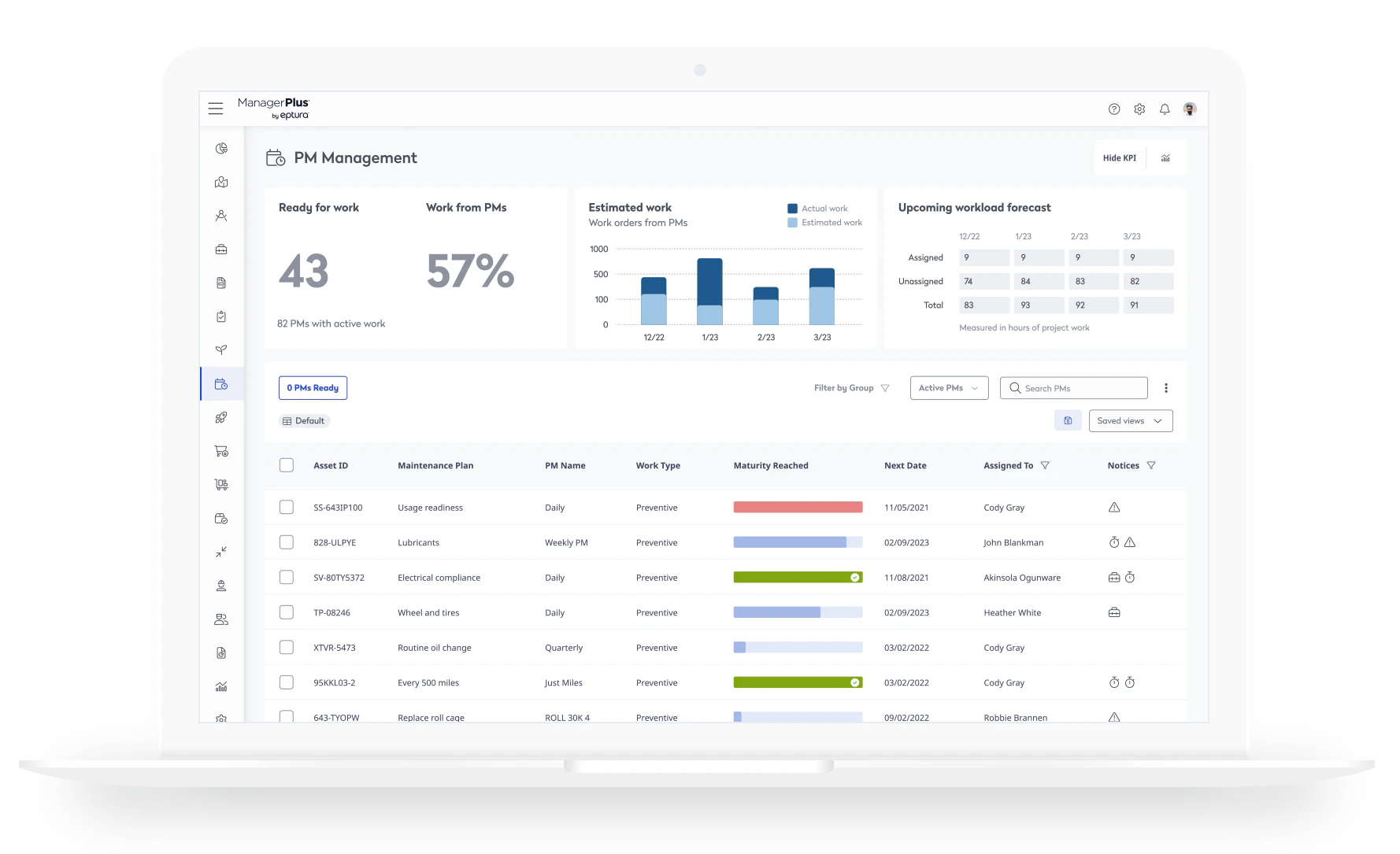
Task: Click the inspections clipboard icon in sidebar
Action: tap(221, 316)
